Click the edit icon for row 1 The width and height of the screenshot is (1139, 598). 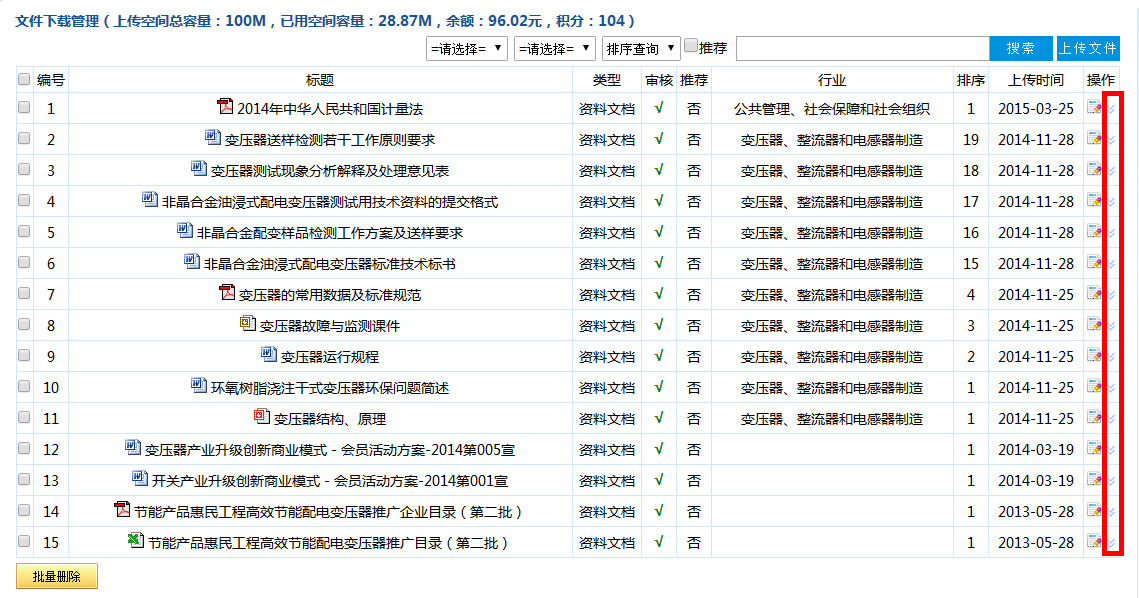point(1094,108)
